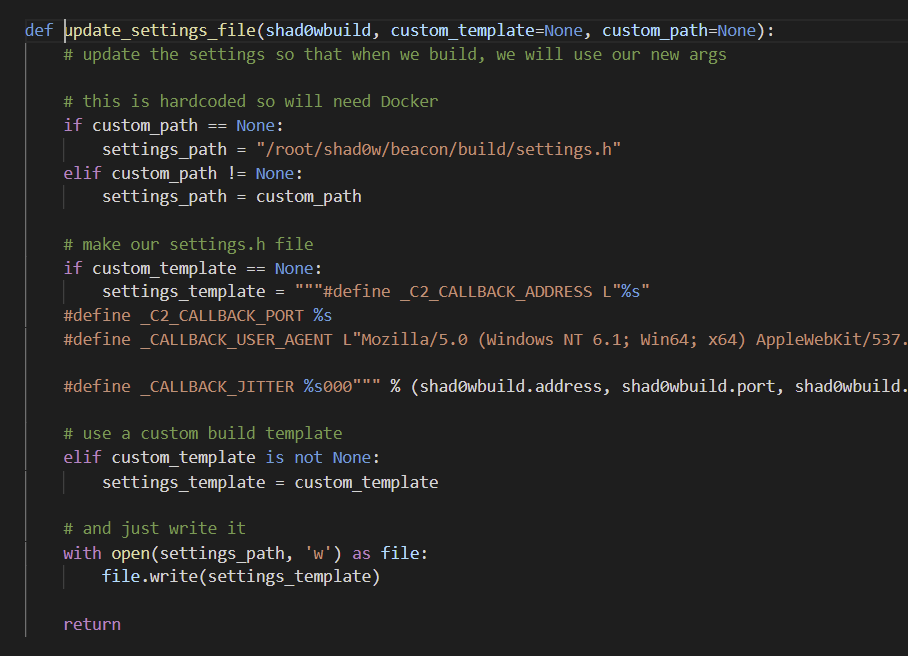The height and width of the screenshot is (656, 908).
Task: Click the line 'if custom_path == None:'
Action: tap(173, 125)
